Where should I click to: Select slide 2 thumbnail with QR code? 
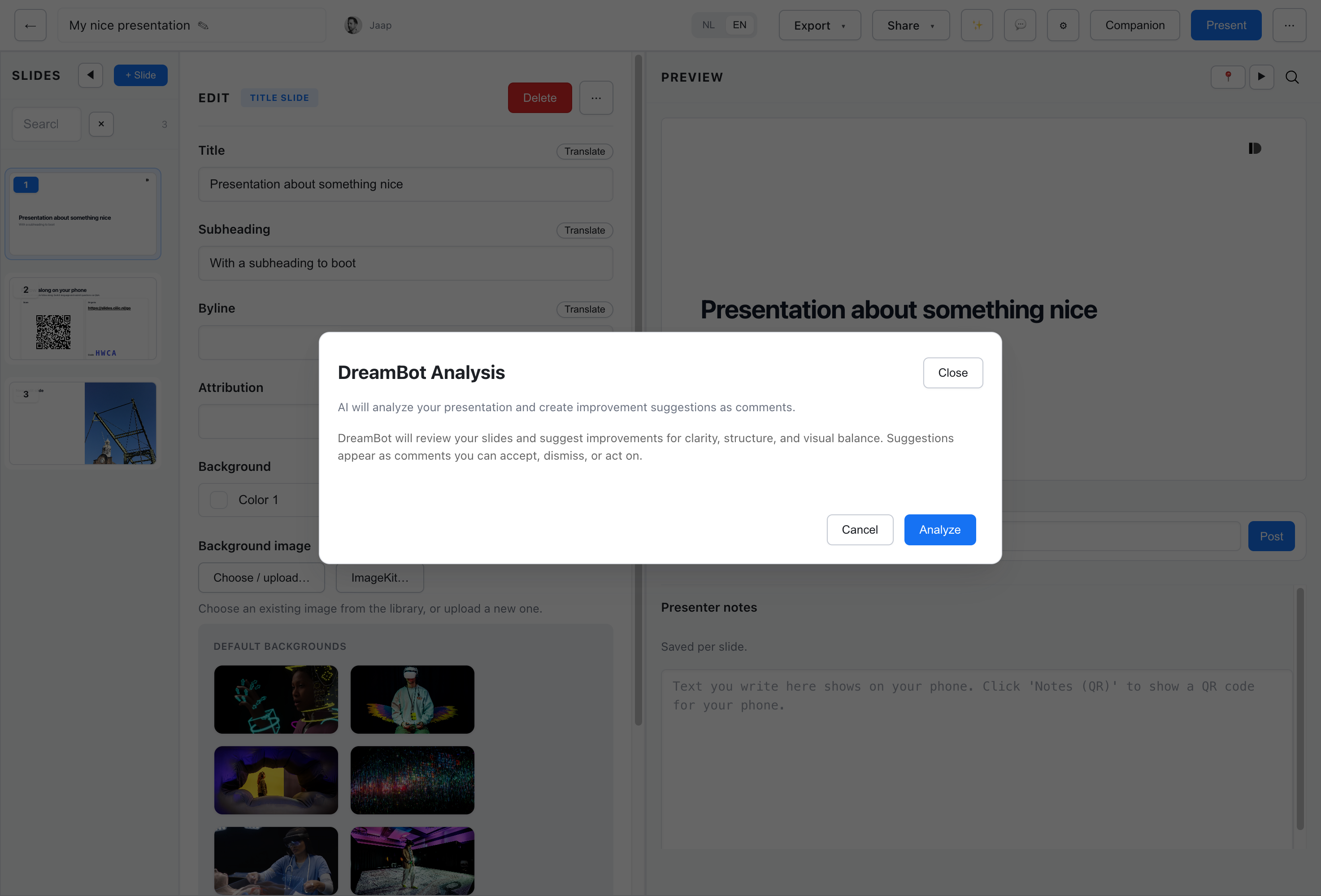(x=83, y=318)
